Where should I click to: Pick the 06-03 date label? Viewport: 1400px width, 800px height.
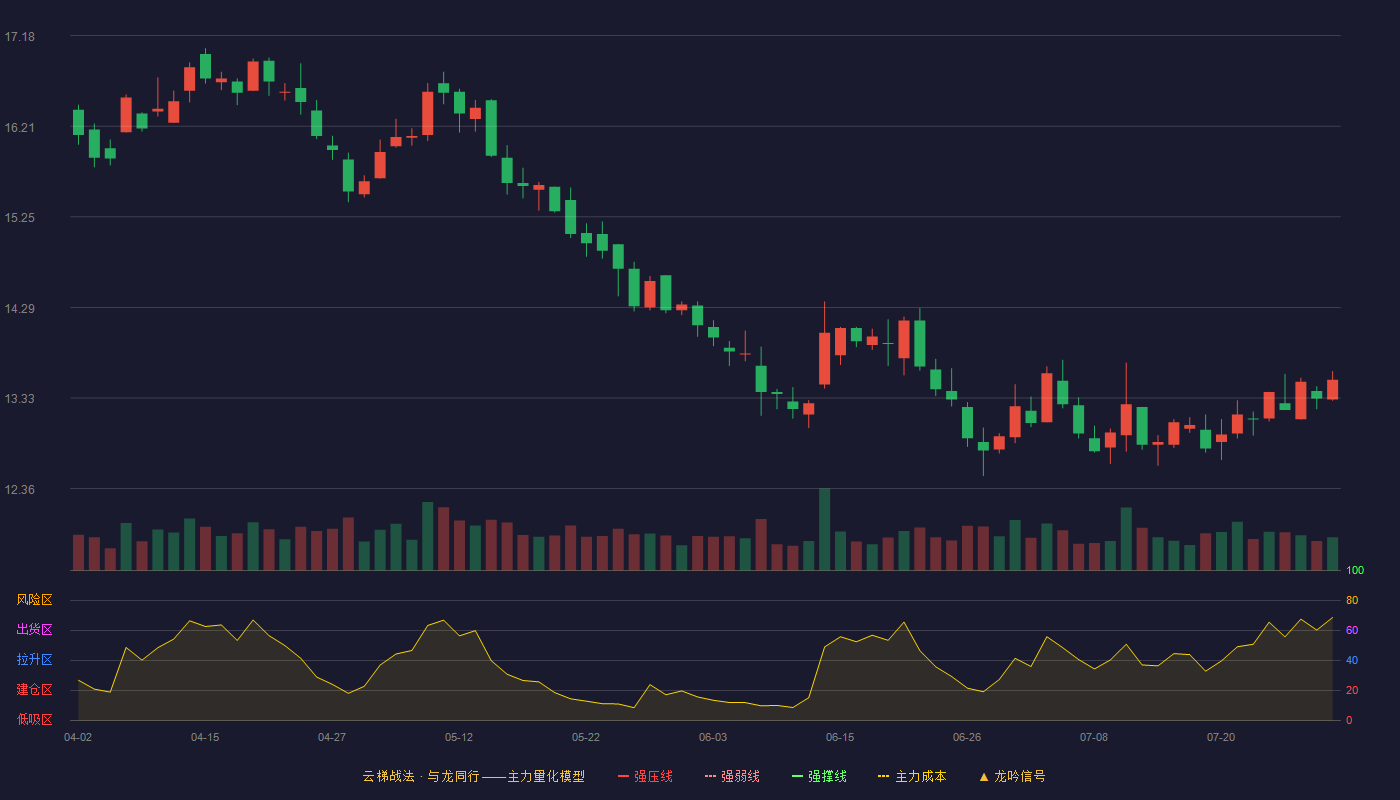(x=713, y=737)
